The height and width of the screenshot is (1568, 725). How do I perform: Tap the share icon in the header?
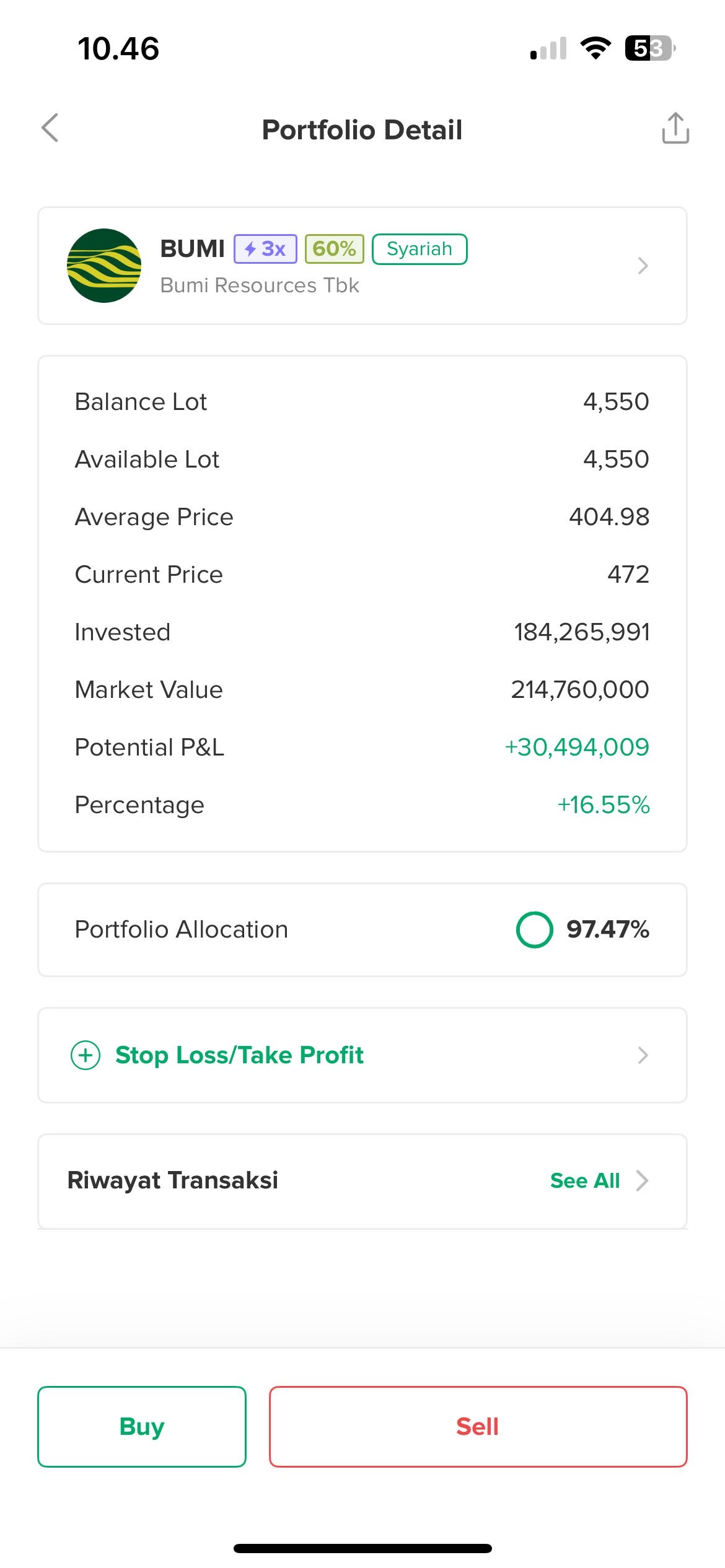point(675,128)
